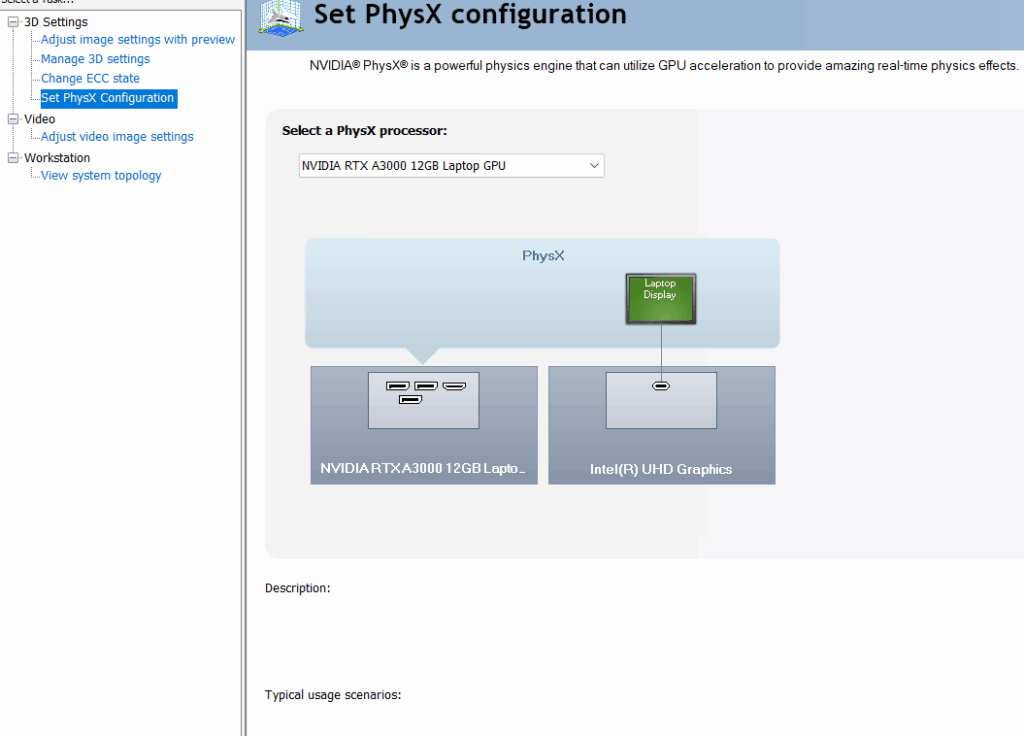Select Set PhysX Configuration in the tree
This screenshot has width=1024, height=736.
[108, 98]
